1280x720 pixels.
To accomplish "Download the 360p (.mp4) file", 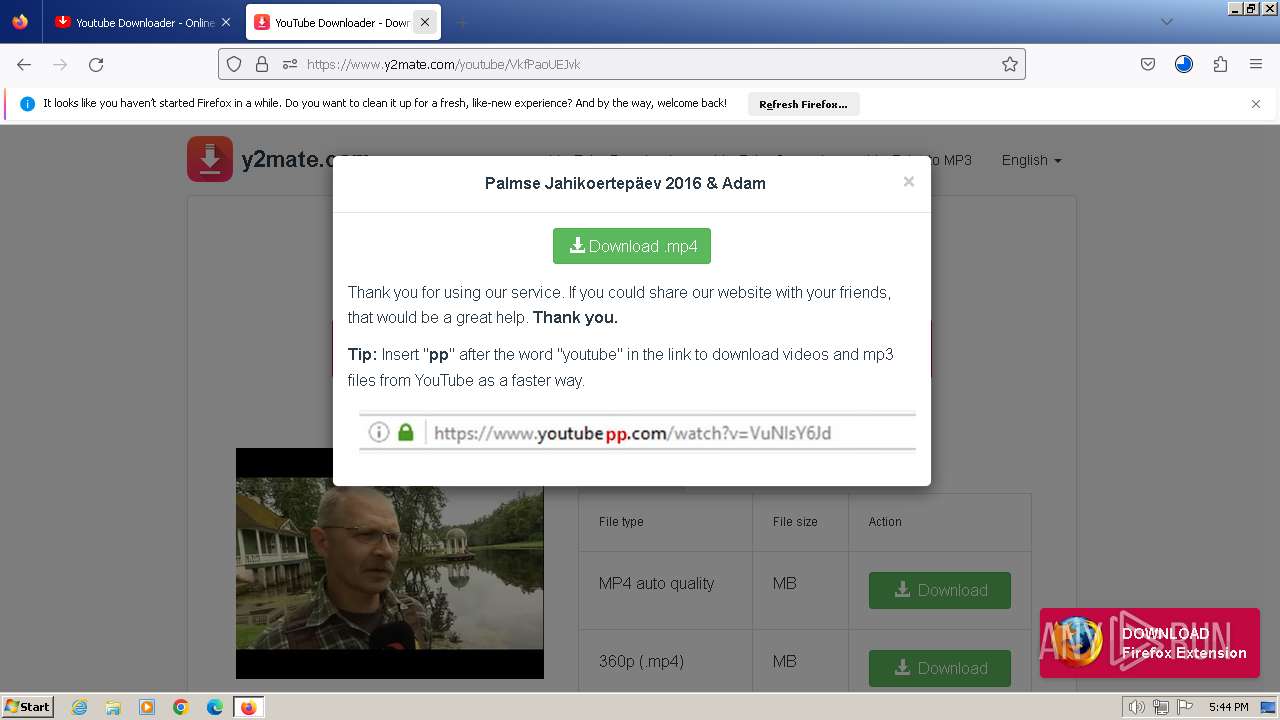I will click(940, 668).
